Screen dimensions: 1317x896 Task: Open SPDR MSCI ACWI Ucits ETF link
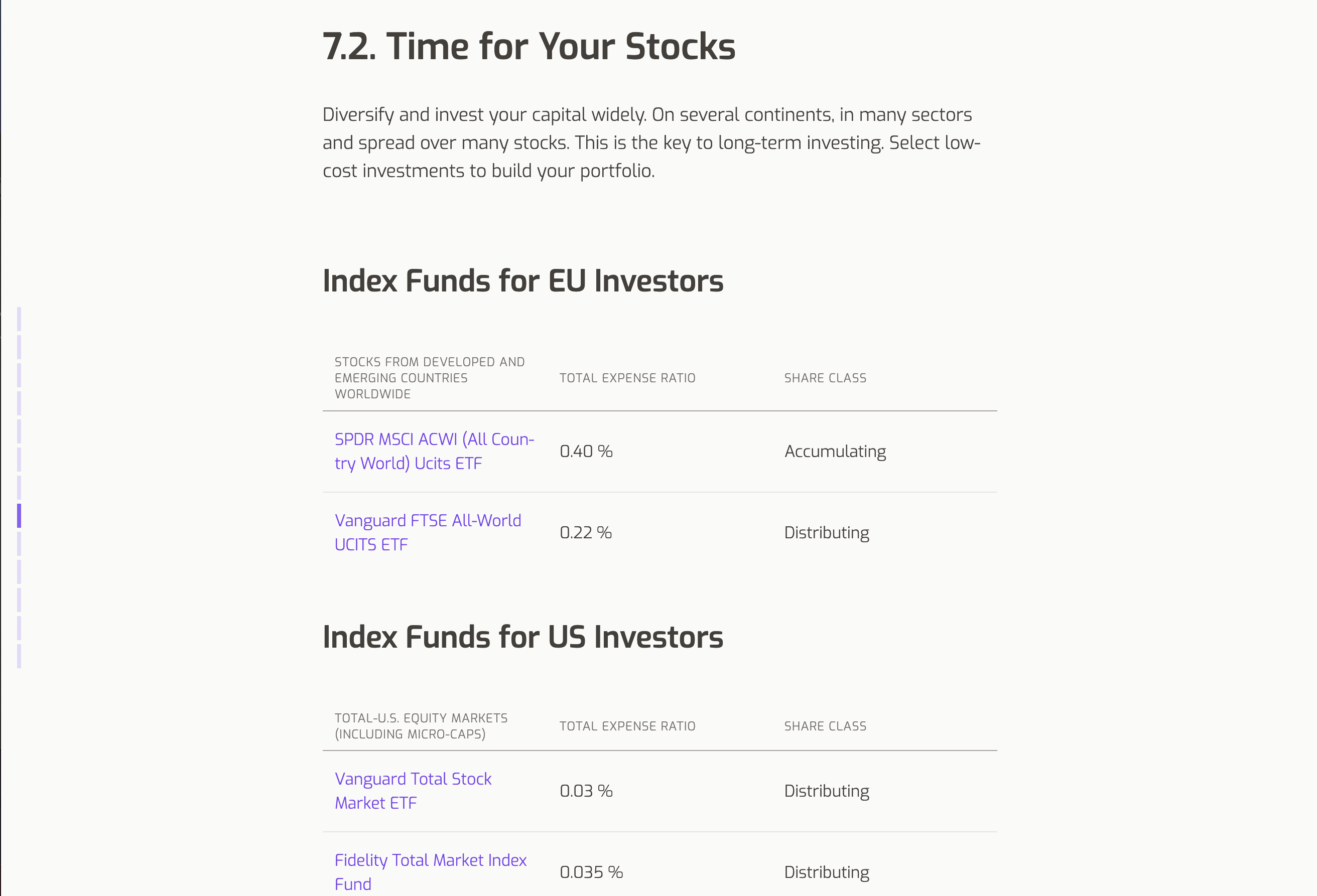434,452
